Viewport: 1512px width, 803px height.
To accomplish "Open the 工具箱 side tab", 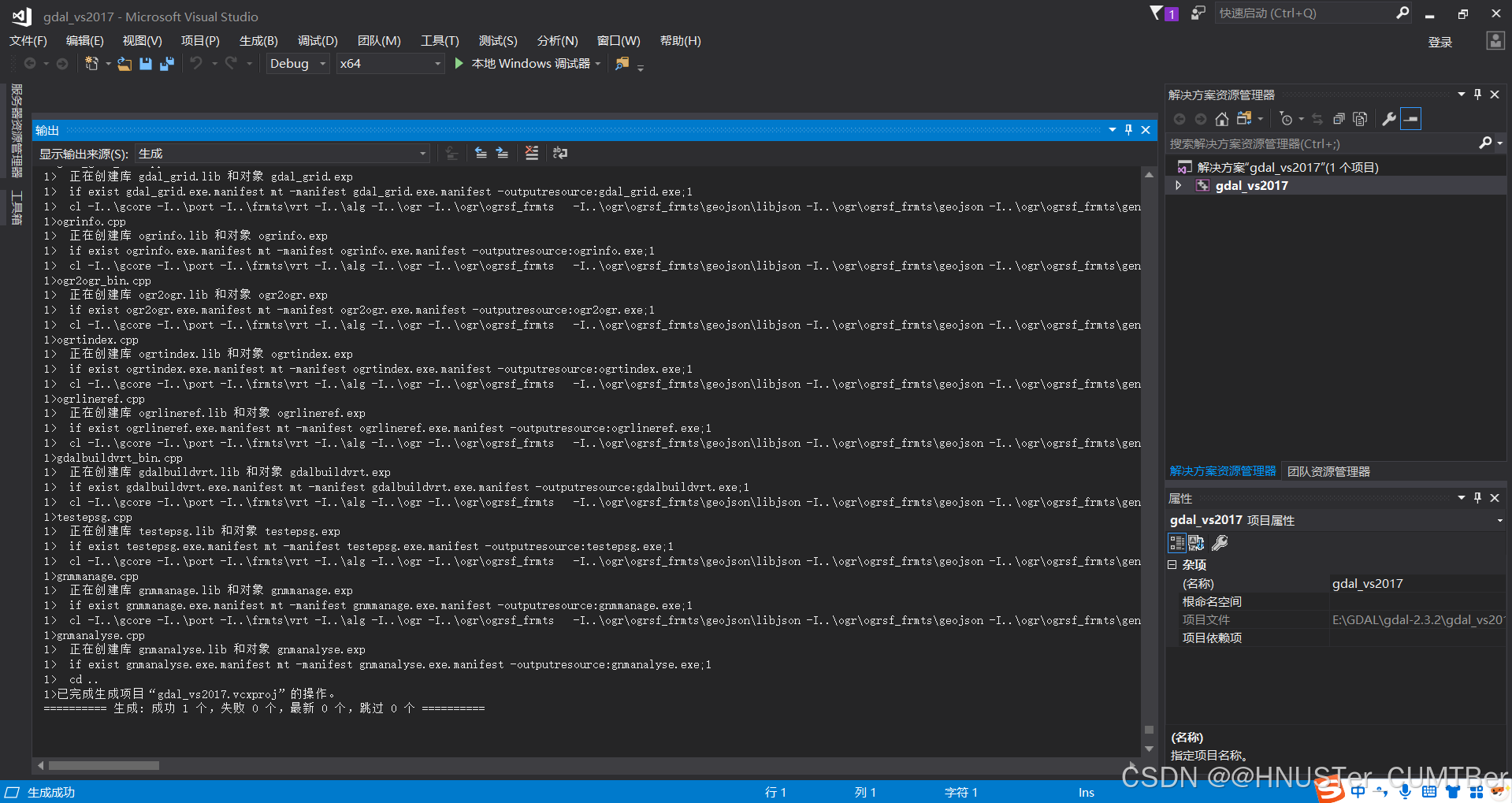I will click(17, 208).
